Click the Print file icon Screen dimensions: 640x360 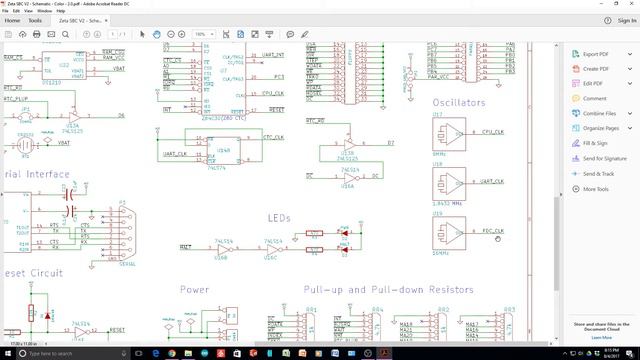click(x=37, y=34)
